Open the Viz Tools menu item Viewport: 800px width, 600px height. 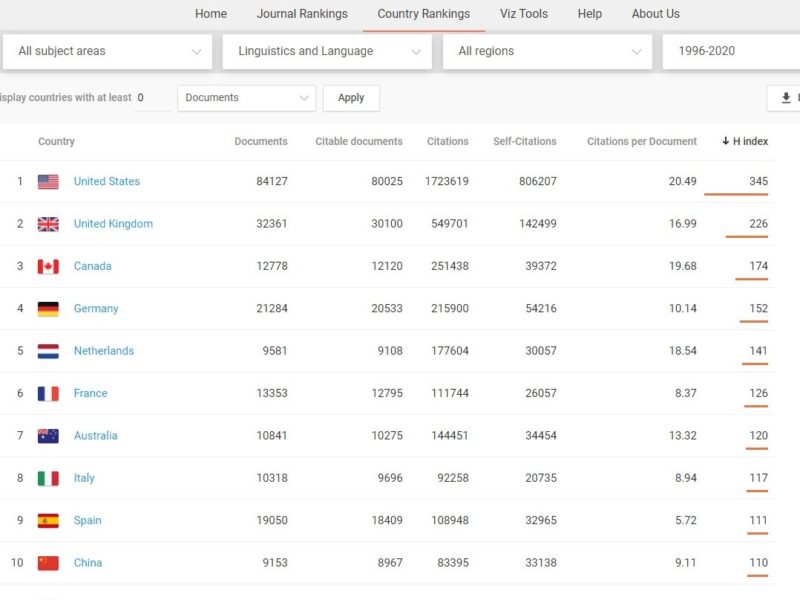coord(524,14)
